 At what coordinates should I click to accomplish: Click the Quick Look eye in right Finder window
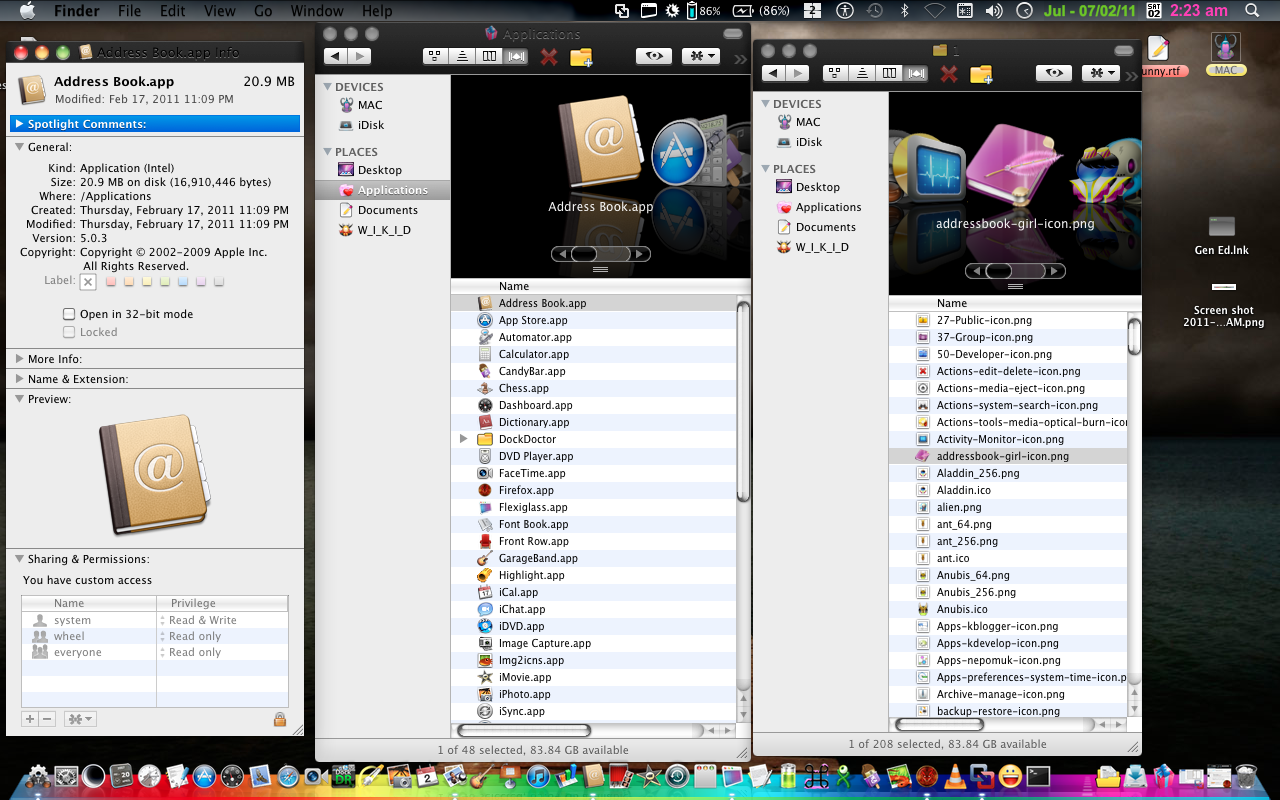pyautogui.click(x=1054, y=73)
